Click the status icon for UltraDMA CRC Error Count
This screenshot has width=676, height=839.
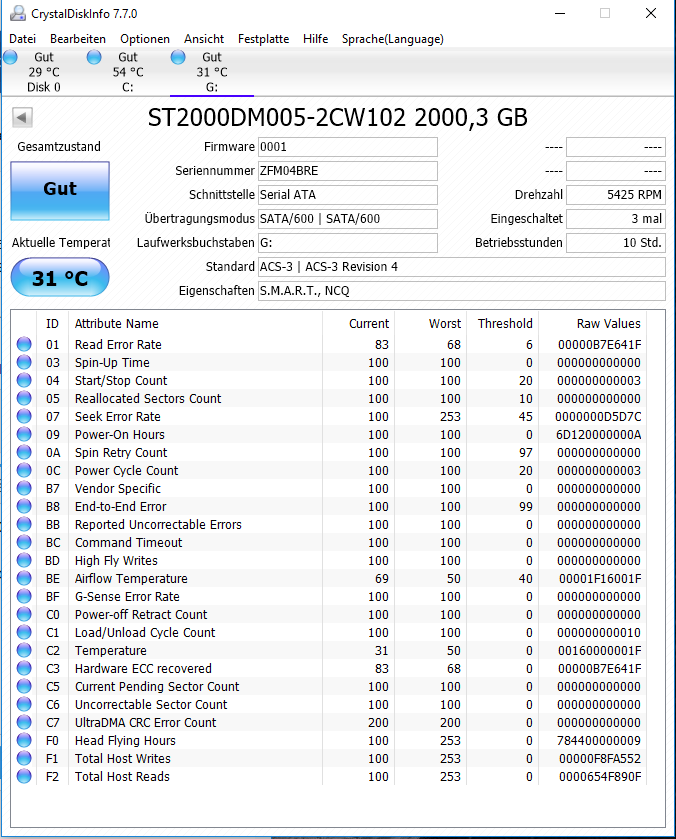(24, 722)
